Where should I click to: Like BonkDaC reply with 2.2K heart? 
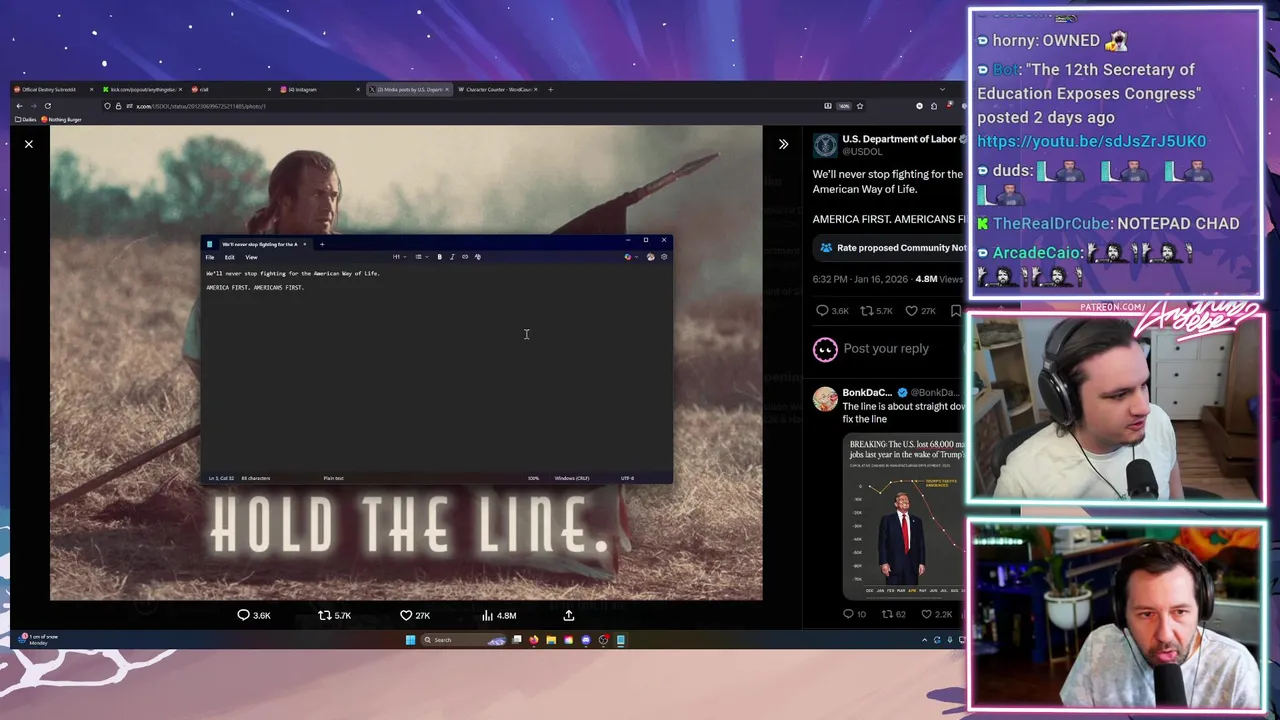(926, 614)
